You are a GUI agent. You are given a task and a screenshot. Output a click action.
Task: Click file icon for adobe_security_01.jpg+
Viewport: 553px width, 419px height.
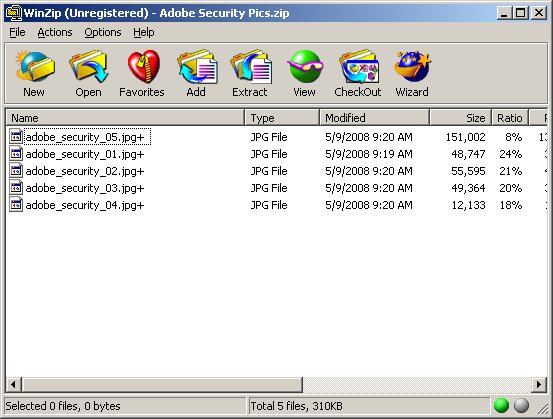pyautogui.click(x=16, y=154)
